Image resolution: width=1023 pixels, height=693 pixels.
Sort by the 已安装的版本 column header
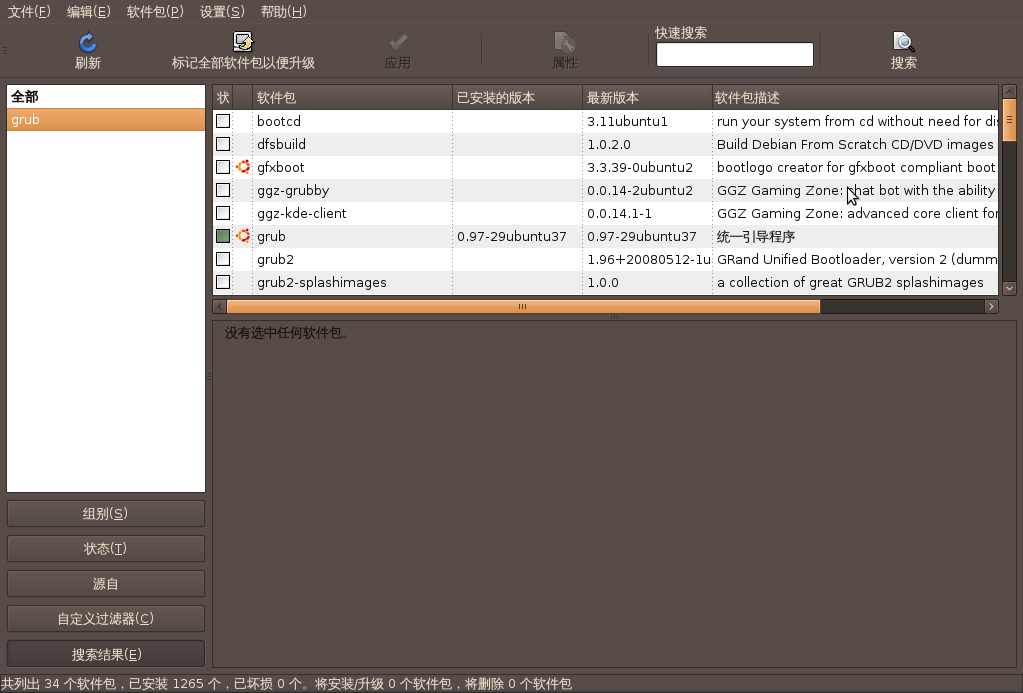(x=517, y=98)
